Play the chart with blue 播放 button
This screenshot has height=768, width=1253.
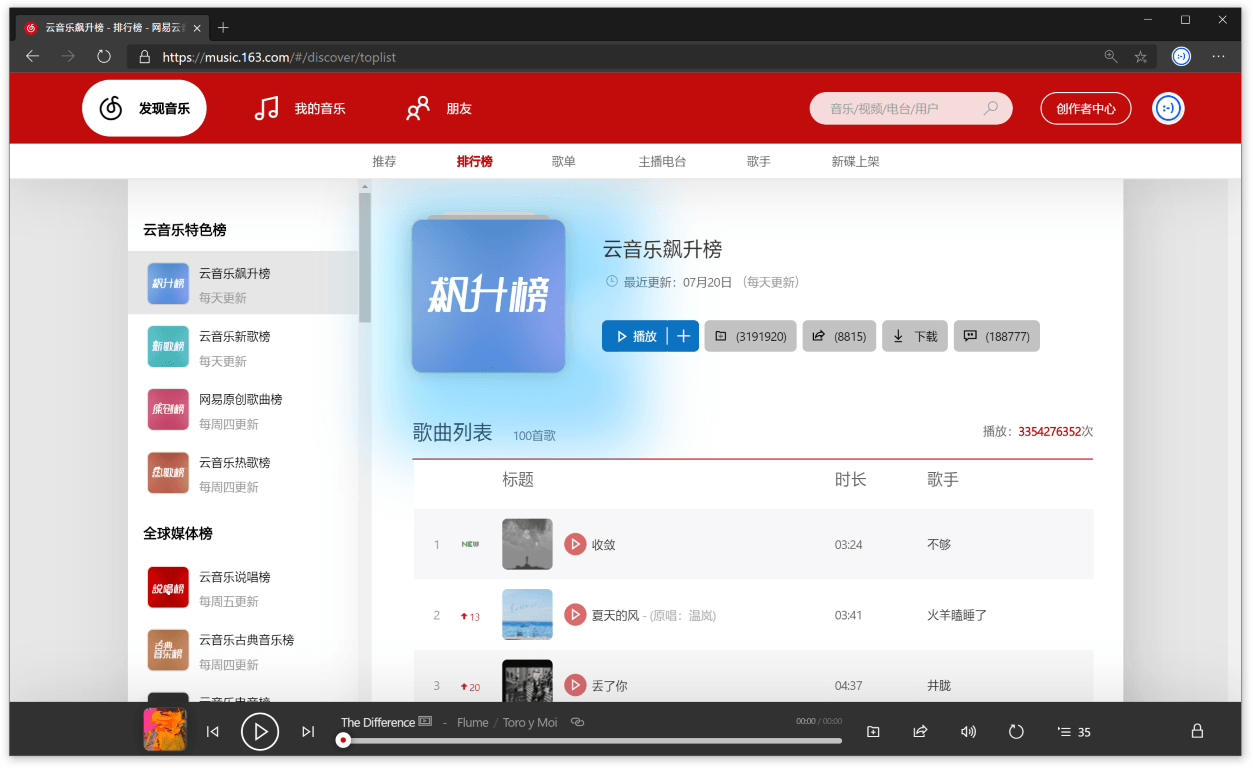coord(634,337)
